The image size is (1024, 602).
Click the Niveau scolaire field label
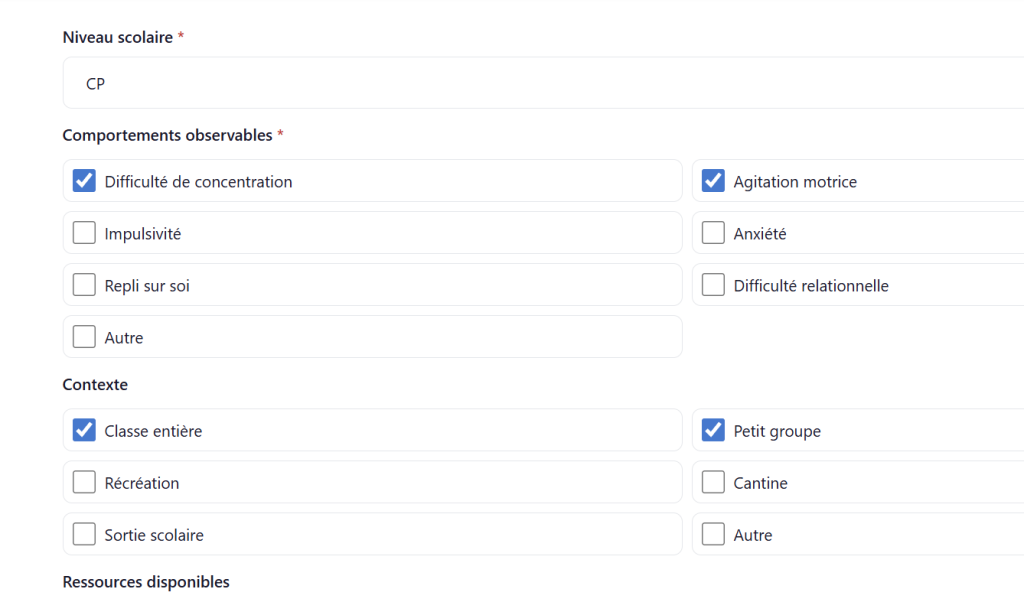point(117,37)
